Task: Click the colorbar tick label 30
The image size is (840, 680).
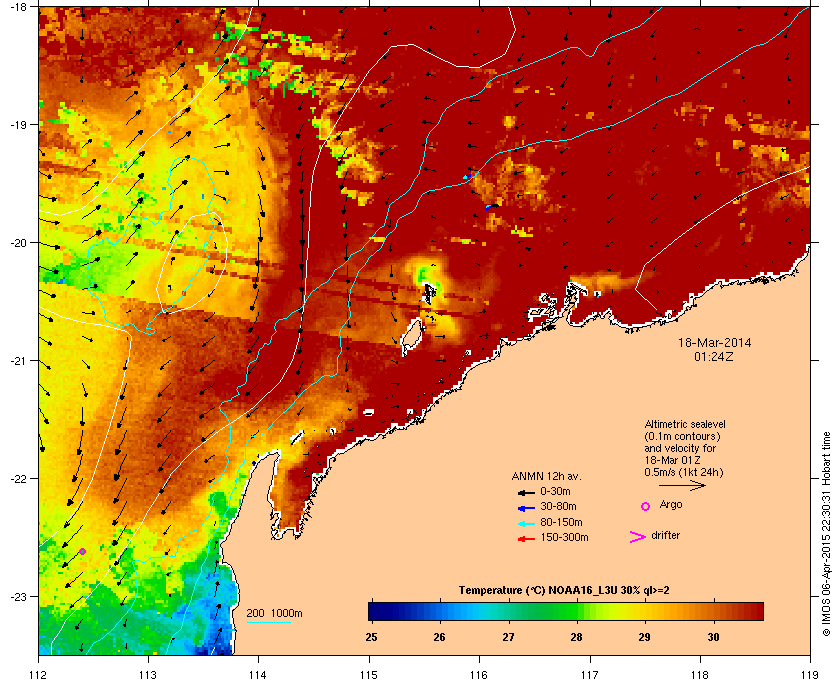Action: [713, 637]
